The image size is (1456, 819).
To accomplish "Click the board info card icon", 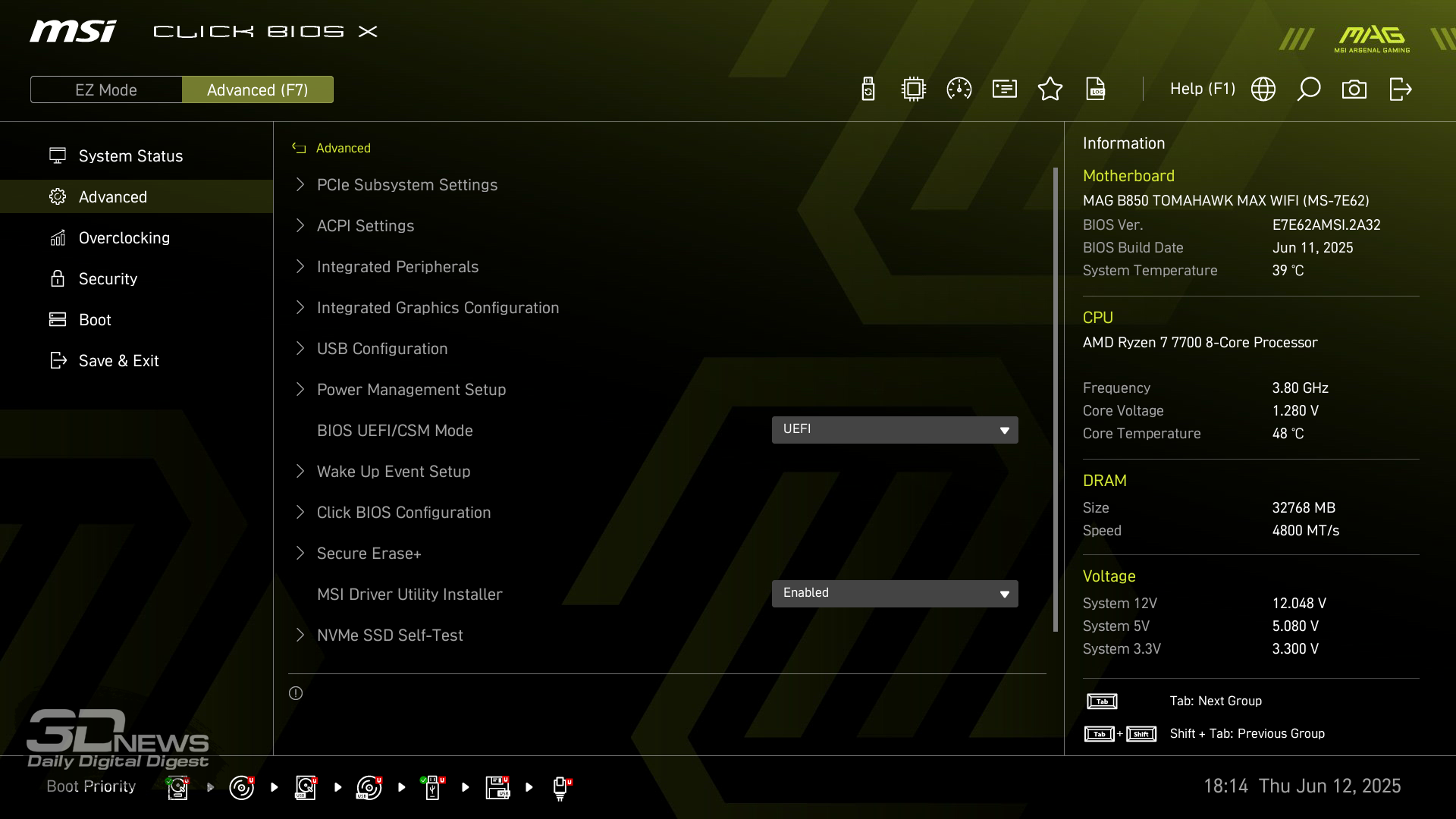I will coord(1005,89).
